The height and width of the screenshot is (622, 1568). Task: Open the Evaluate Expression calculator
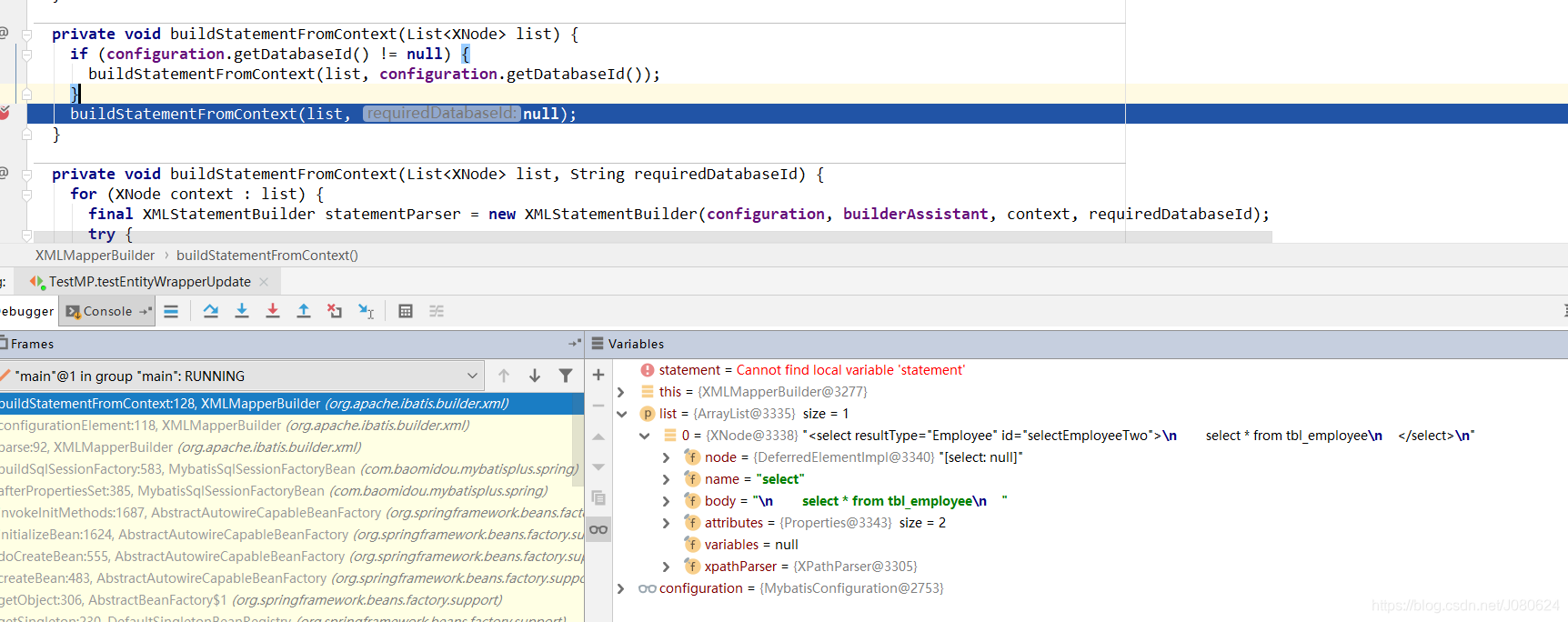pos(406,311)
